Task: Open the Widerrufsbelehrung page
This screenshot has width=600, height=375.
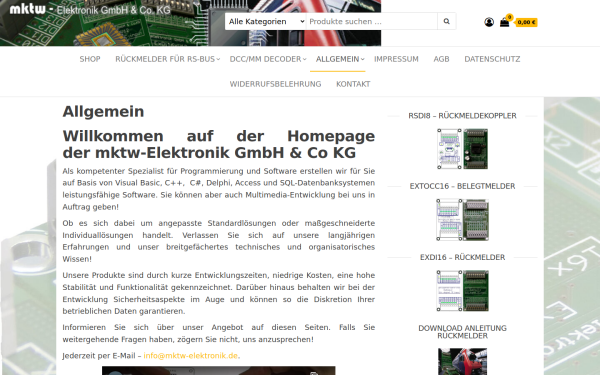Action: (275, 84)
